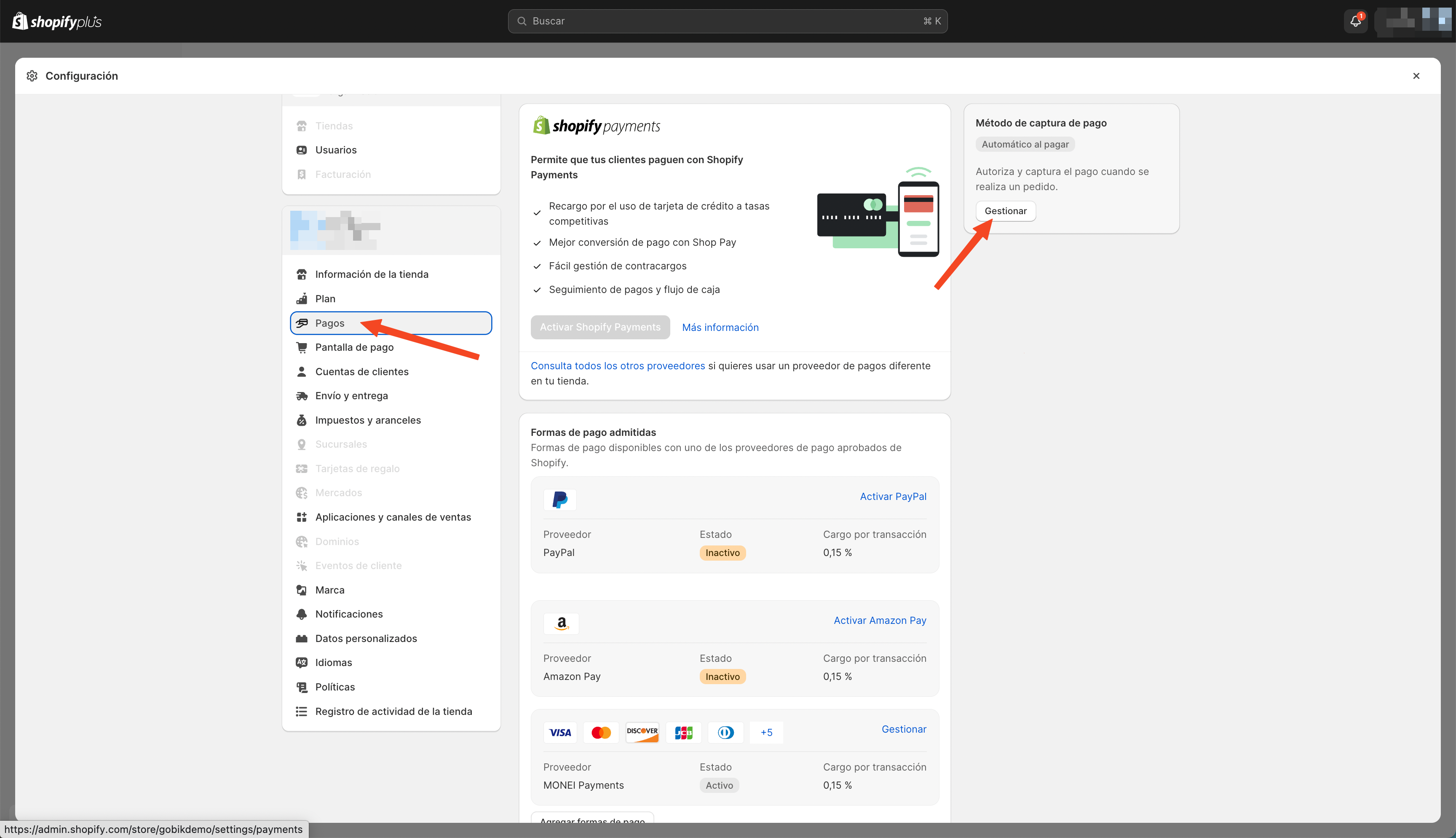Click the Pagos card icon
The image size is (1456, 838).
click(x=301, y=323)
